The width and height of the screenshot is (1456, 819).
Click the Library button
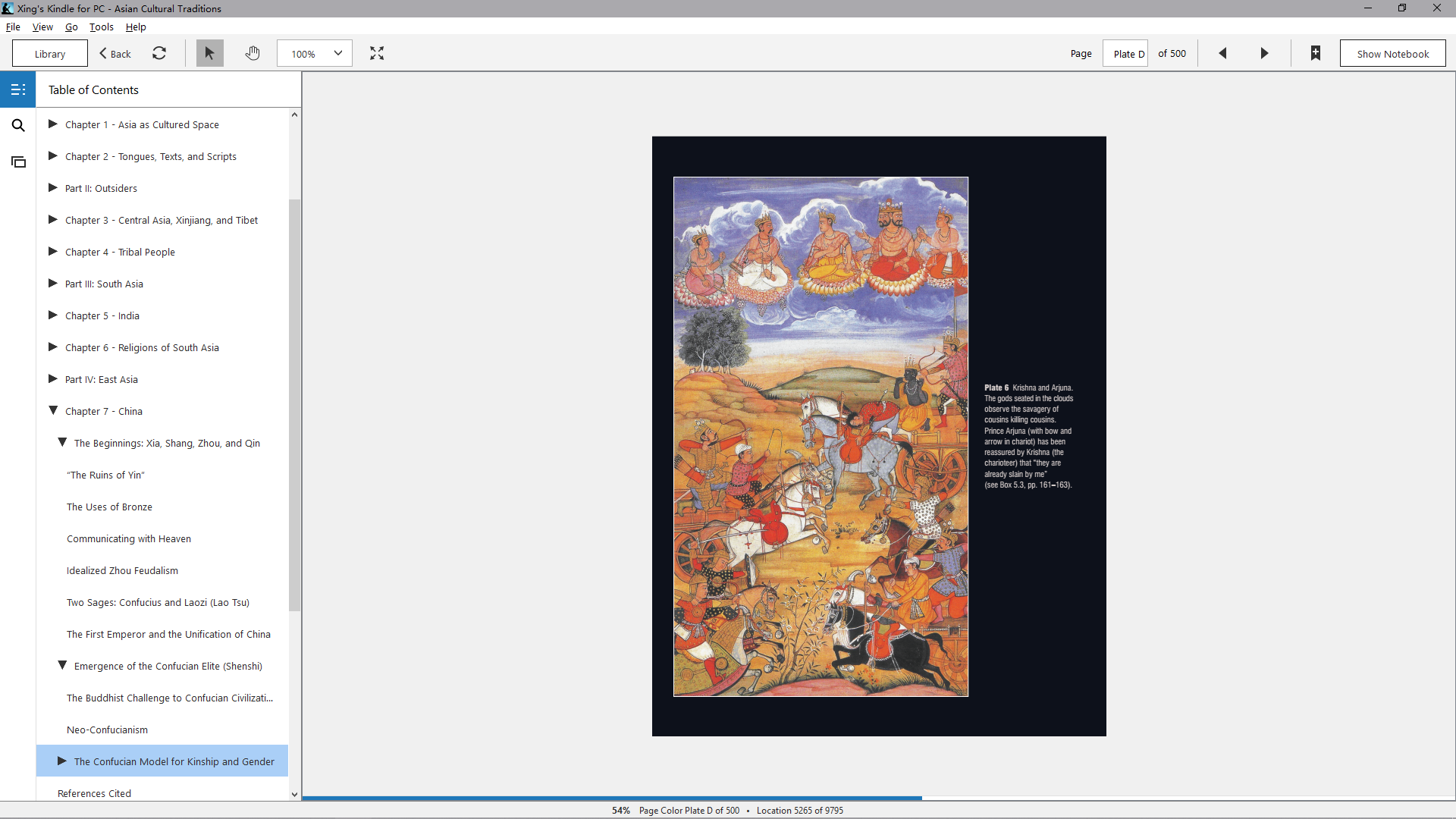point(50,54)
